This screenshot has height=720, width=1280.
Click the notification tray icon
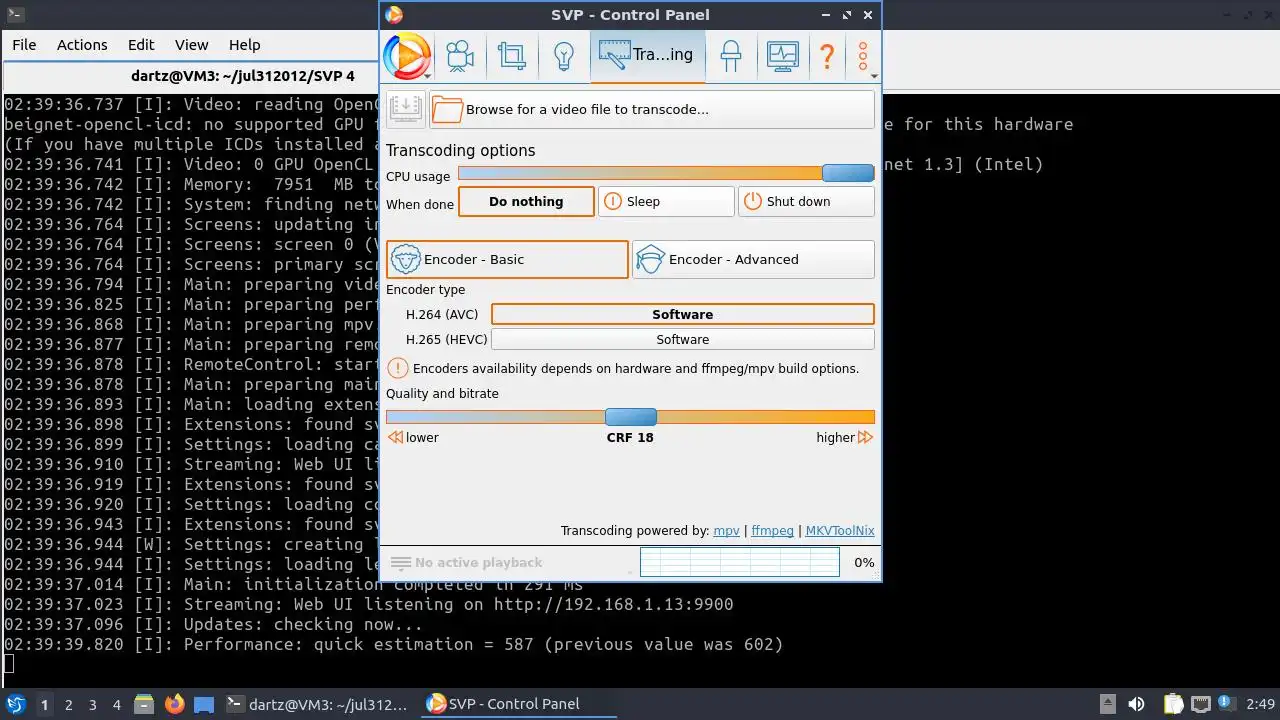[x=1226, y=704]
